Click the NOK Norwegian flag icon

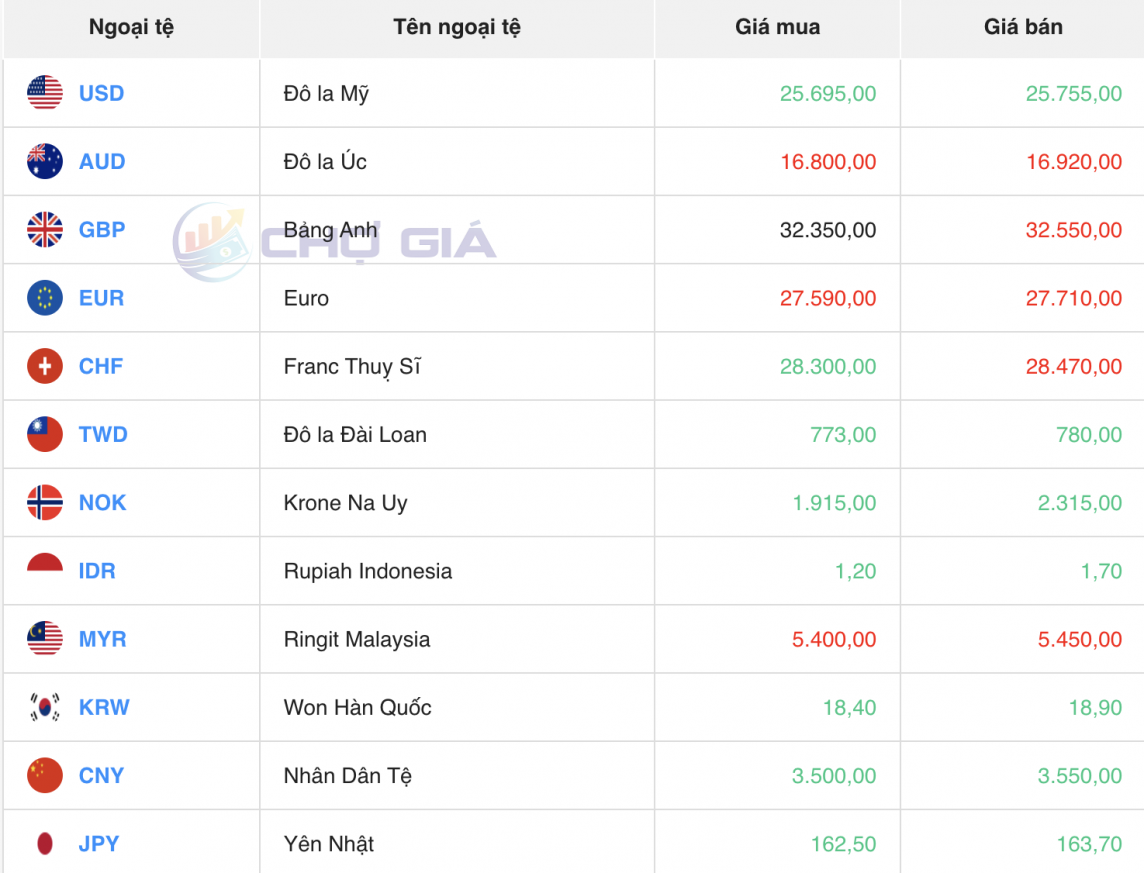[44, 502]
